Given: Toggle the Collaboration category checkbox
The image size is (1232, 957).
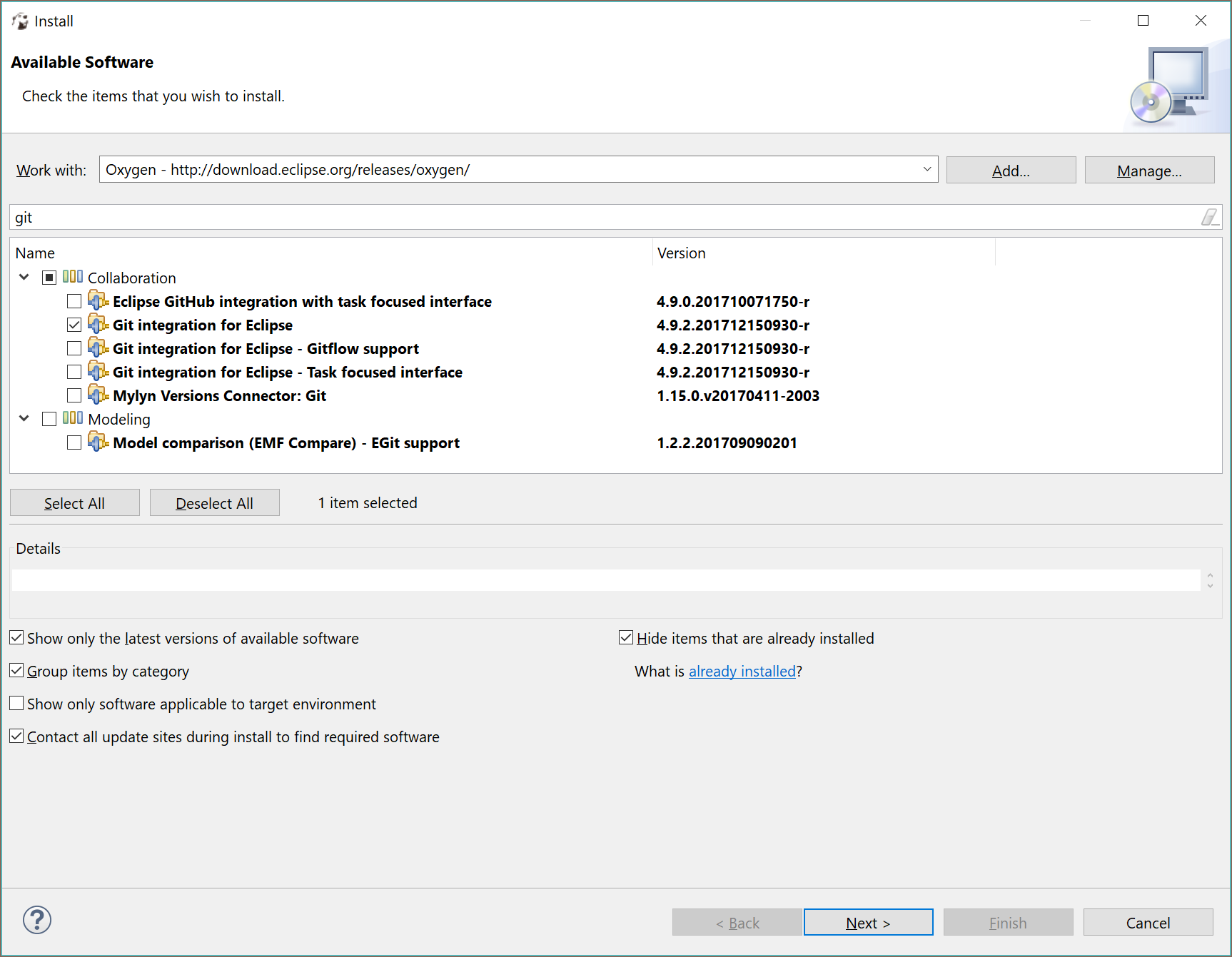Looking at the screenshot, I should (x=49, y=278).
